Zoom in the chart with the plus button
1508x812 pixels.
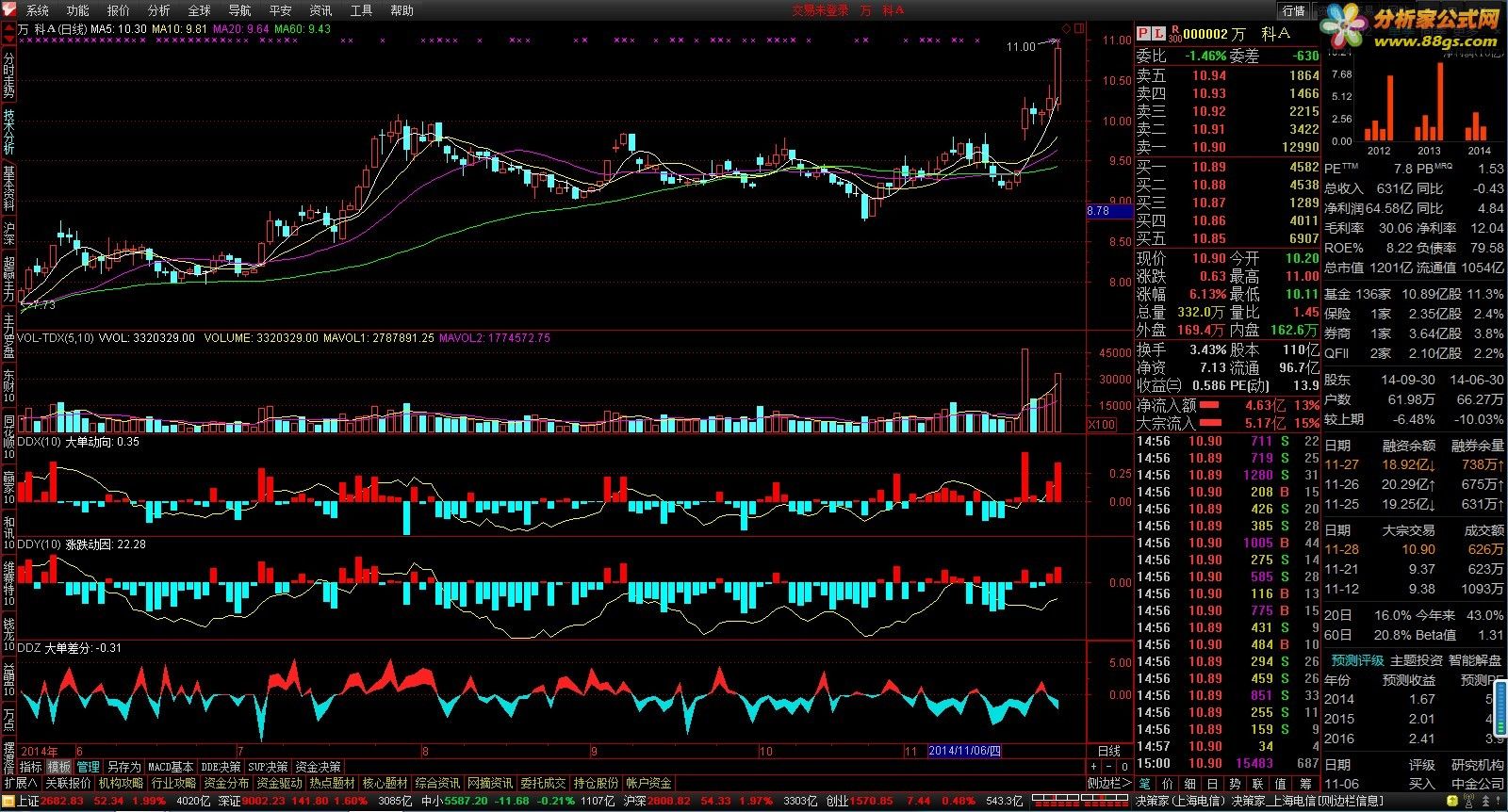click(1094, 767)
